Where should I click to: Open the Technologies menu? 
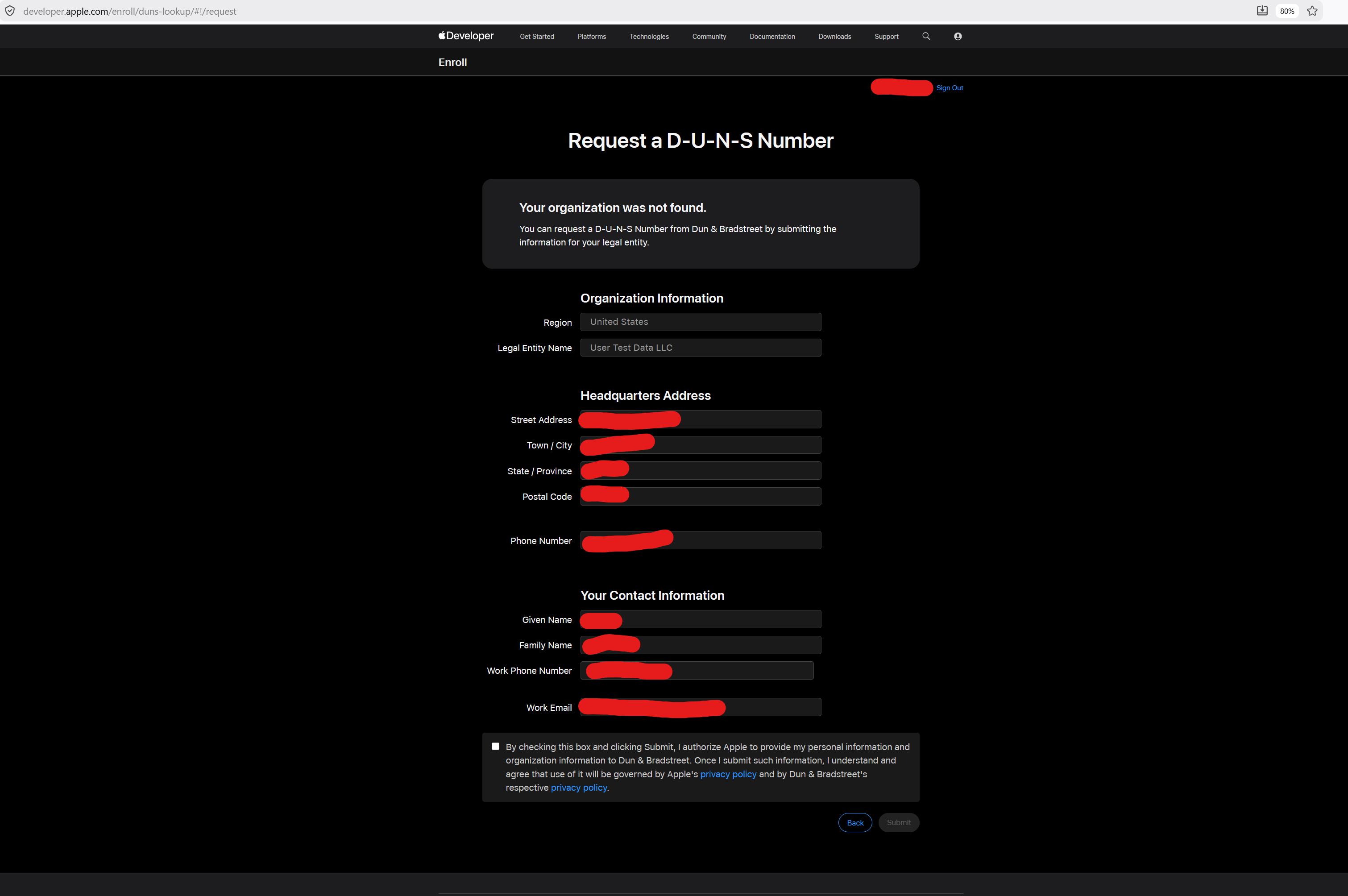[649, 37]
